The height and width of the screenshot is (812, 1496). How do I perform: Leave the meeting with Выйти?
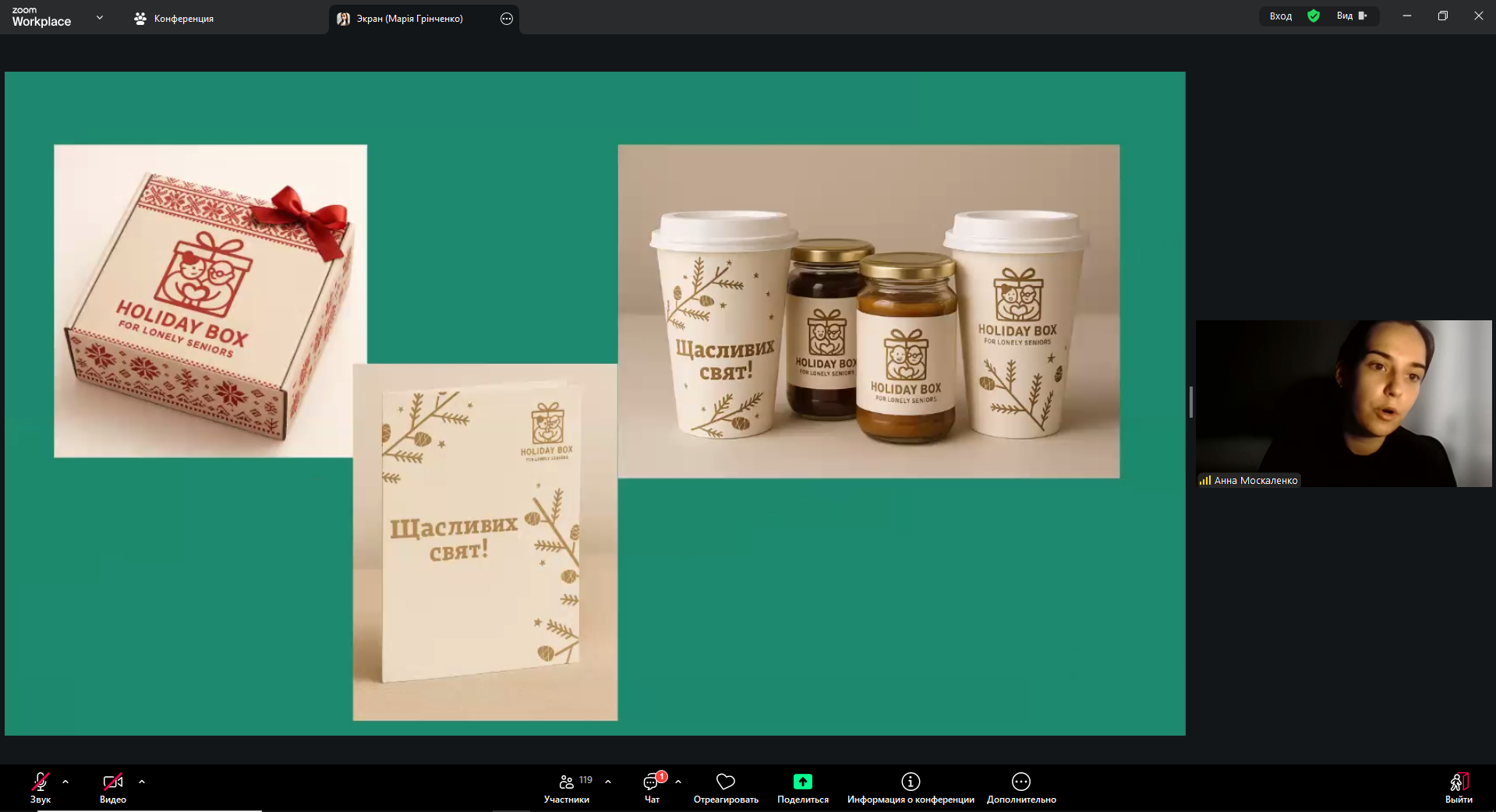pyautogui.click(x=1459, y=787)
